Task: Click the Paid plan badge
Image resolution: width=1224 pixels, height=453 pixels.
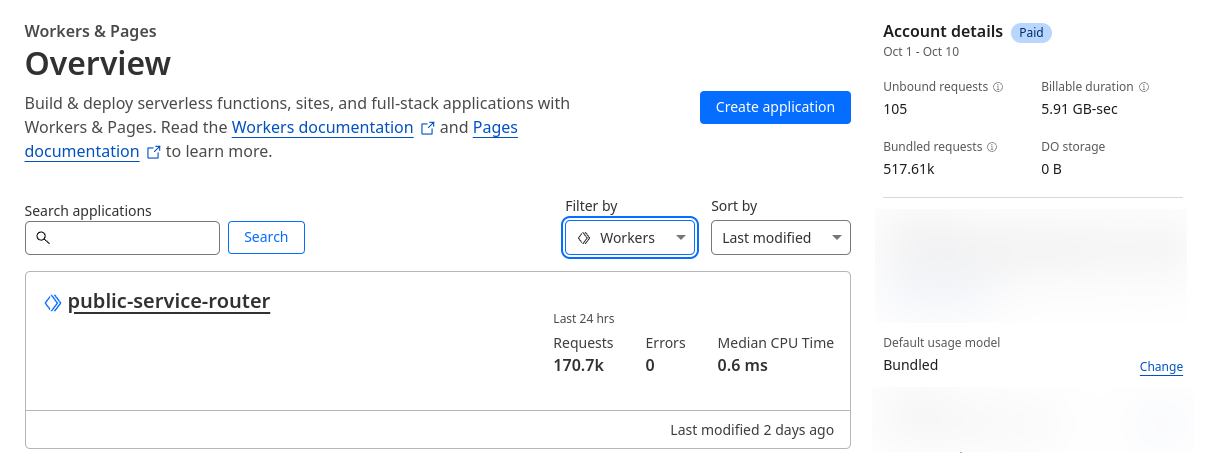Action: (1031, 33)
